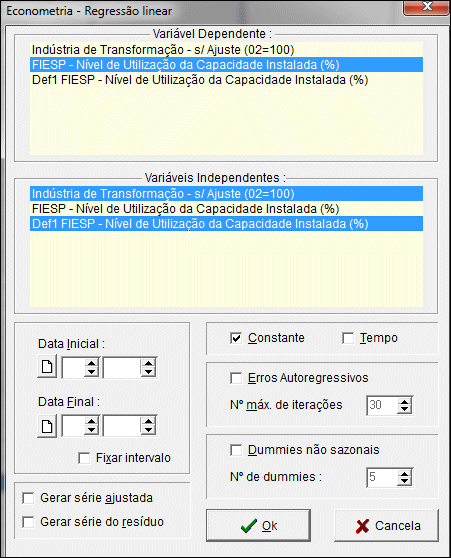Open the calendar icon for Data Final
Image resolution: width=451 pixels, height=558 pixels.
tap(47, 426)
